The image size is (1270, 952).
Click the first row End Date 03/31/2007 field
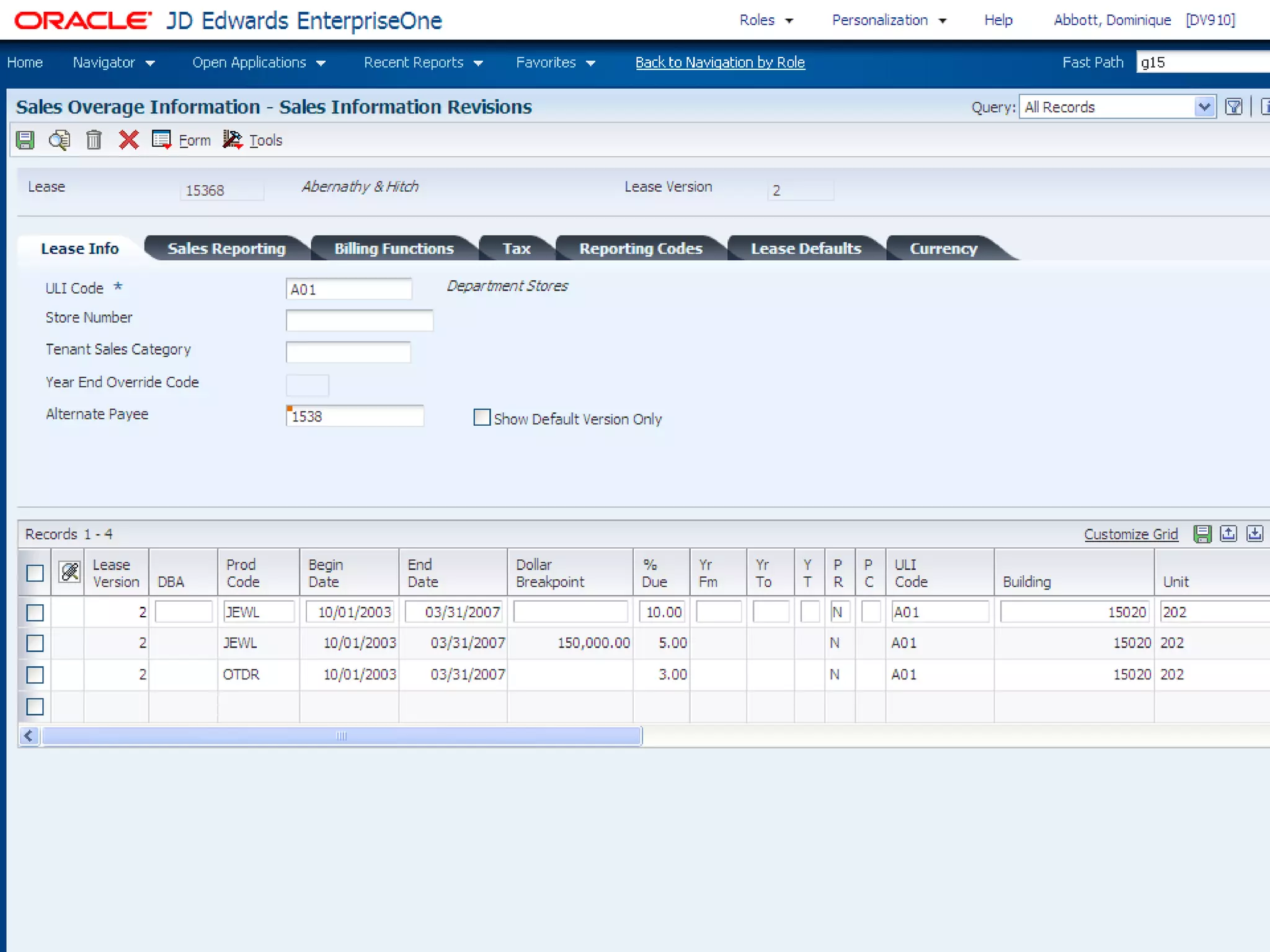[453, 612]
